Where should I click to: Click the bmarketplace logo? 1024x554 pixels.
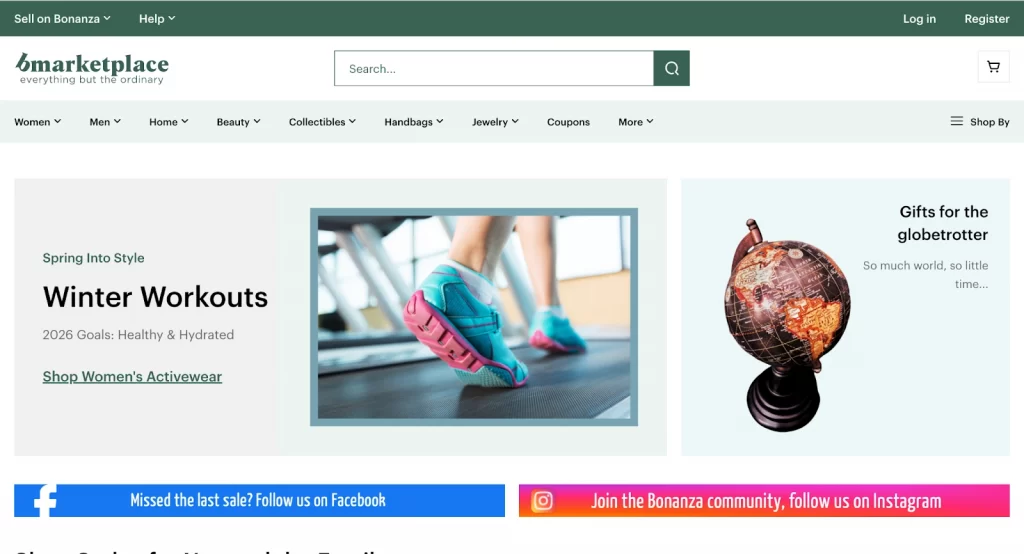(x=92, y=68)
